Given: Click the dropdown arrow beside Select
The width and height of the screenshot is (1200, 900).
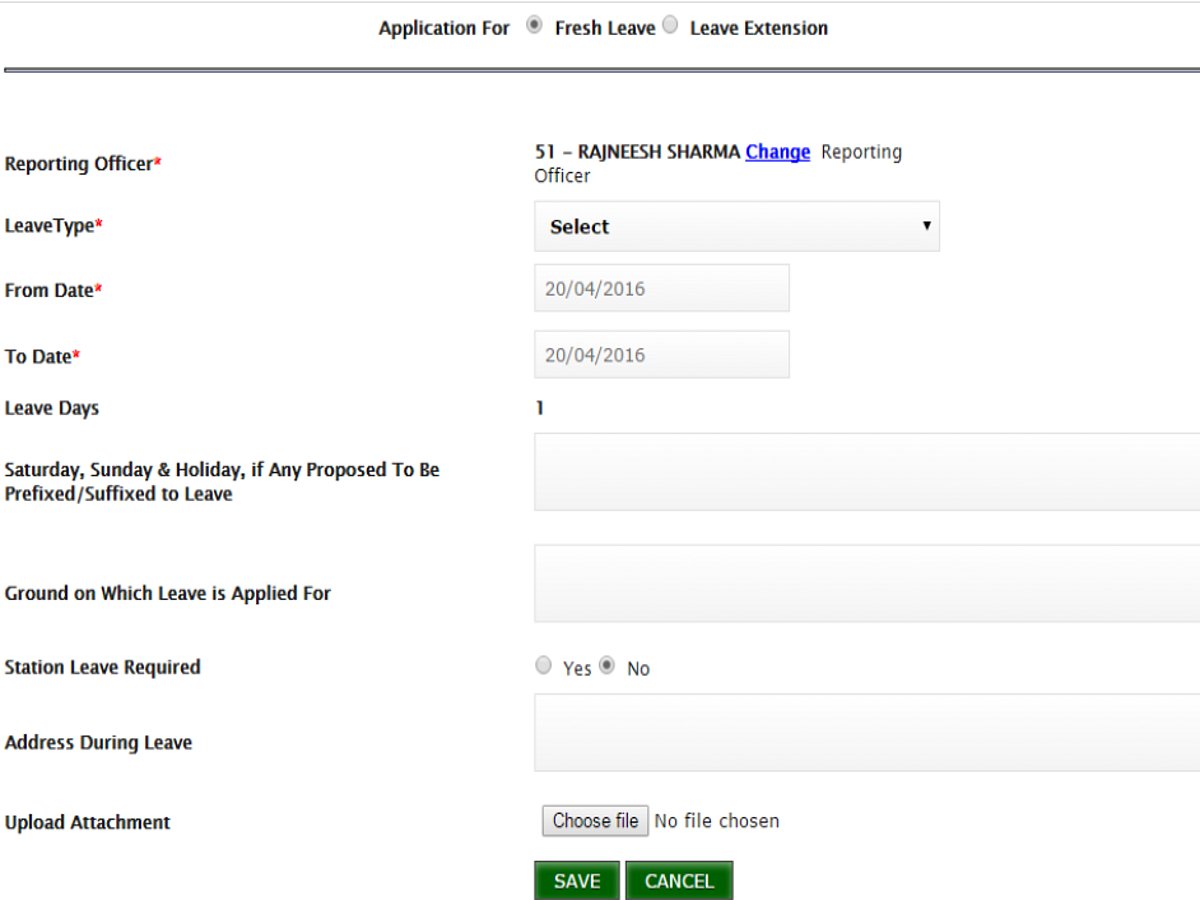Looking at the screenshot, I should coord(927,226).
